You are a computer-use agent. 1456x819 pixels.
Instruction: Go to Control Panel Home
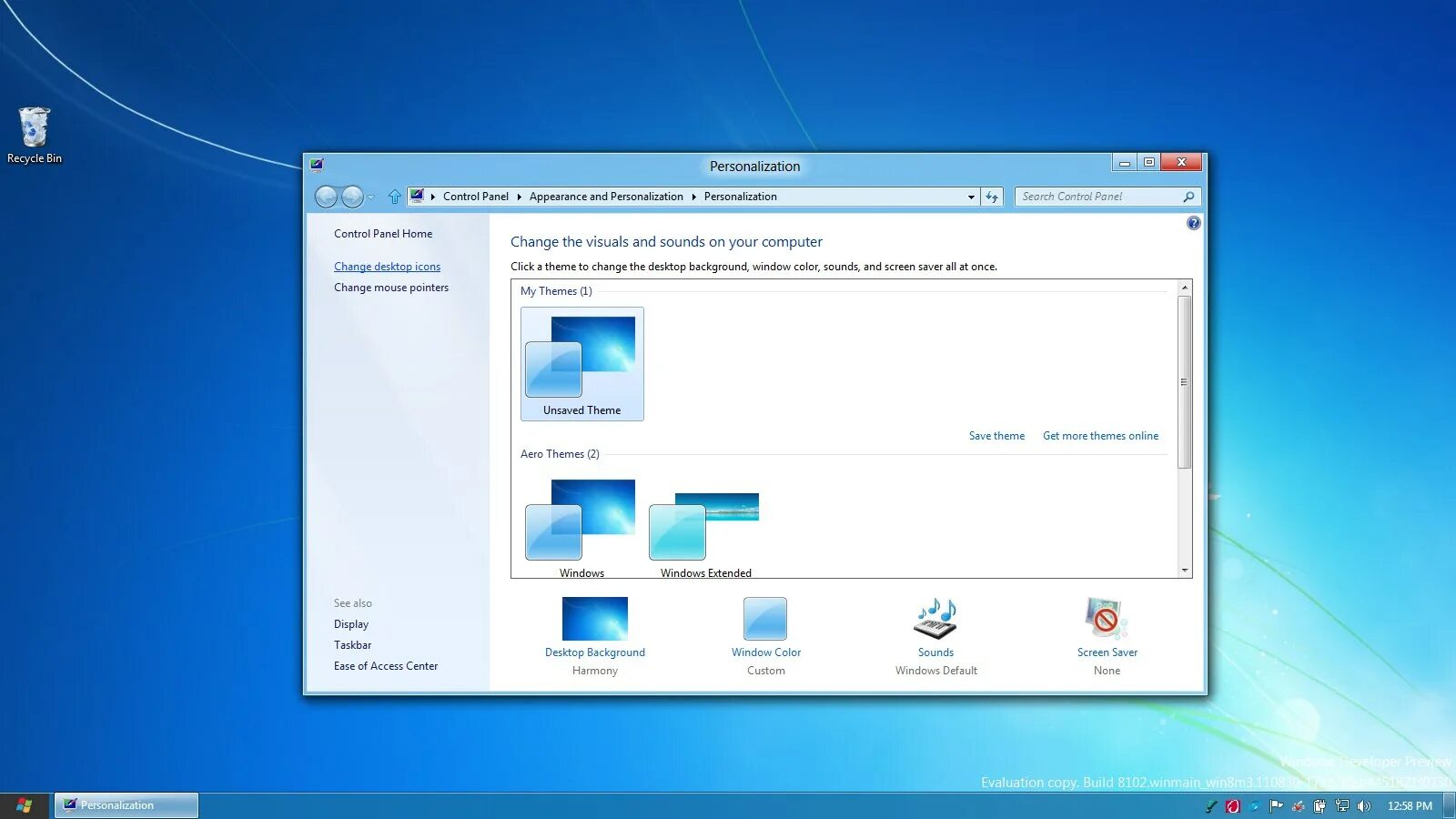point(383,234)
